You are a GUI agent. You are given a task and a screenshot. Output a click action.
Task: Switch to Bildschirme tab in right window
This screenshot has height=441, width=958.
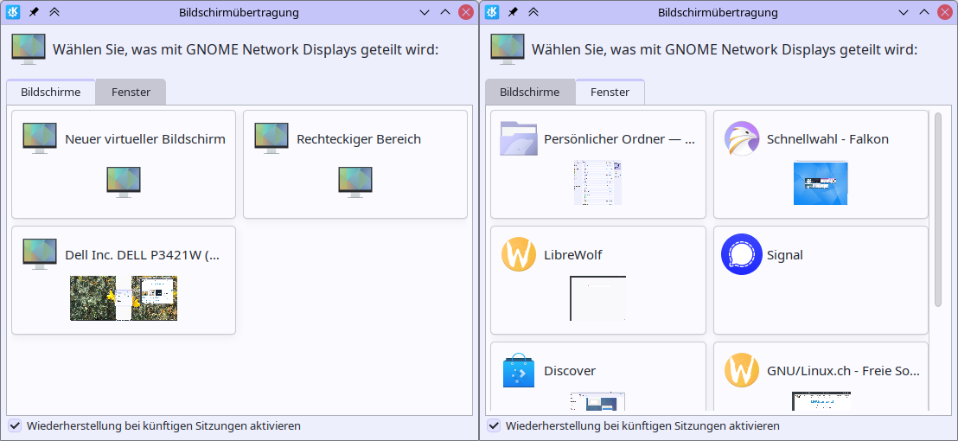[x=530, y=92]
